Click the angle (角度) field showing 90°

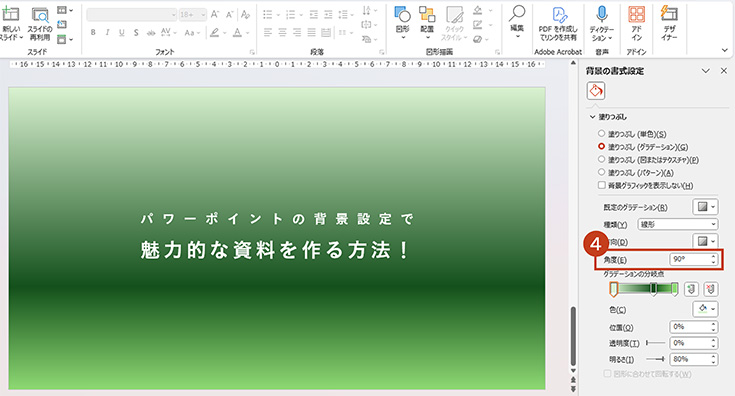pyautogui.click(x=693, y=259)
